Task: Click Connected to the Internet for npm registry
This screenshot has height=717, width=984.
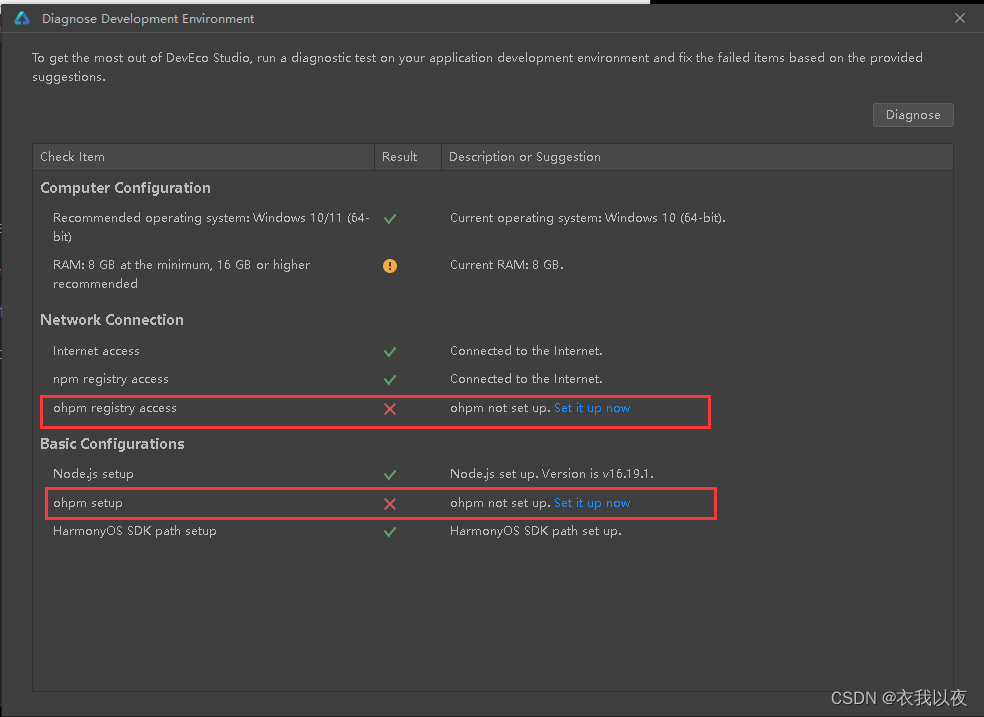Action: [x=526, y=379]
